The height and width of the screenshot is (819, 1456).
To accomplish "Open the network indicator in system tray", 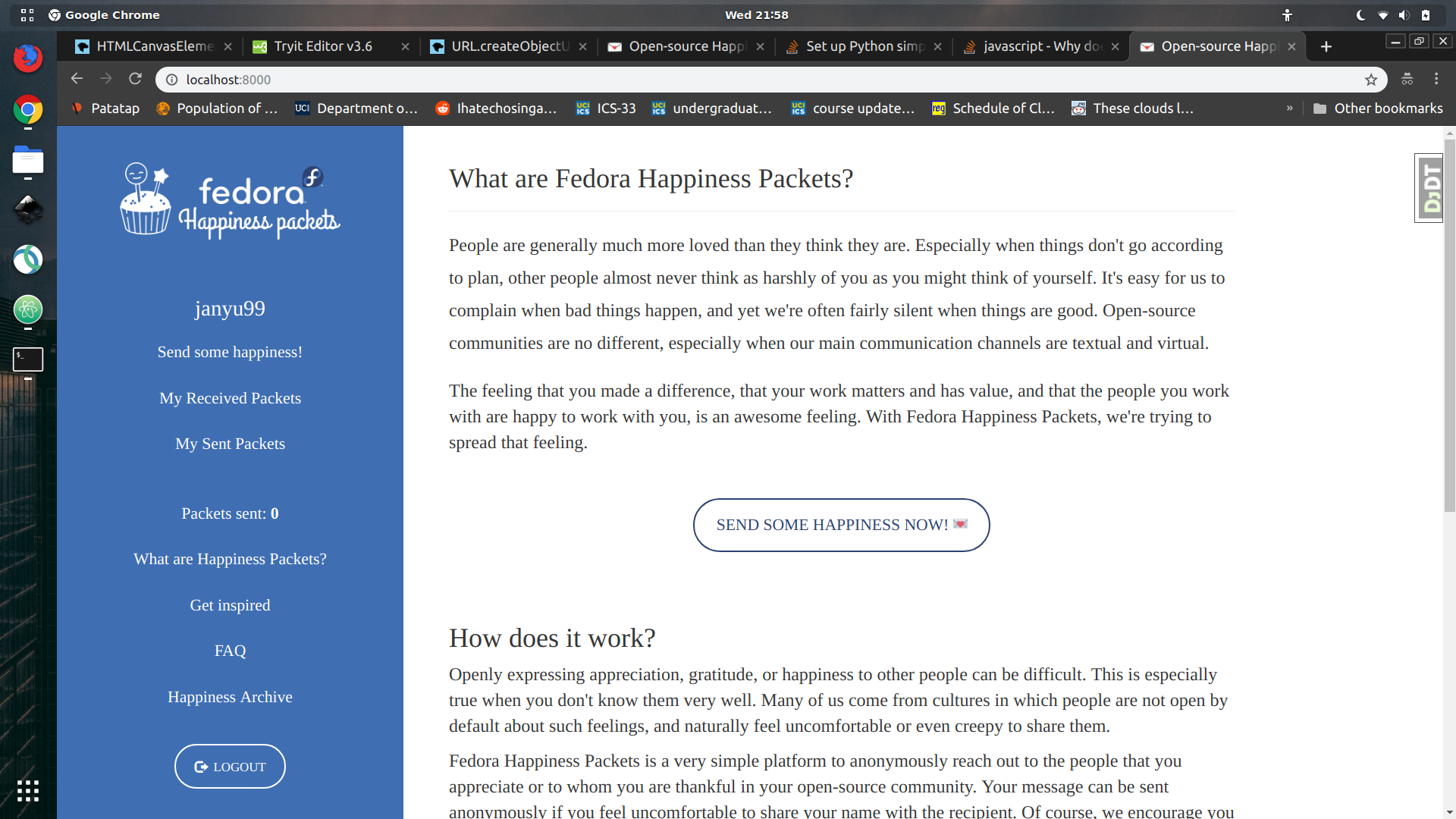I will 1382,15.
